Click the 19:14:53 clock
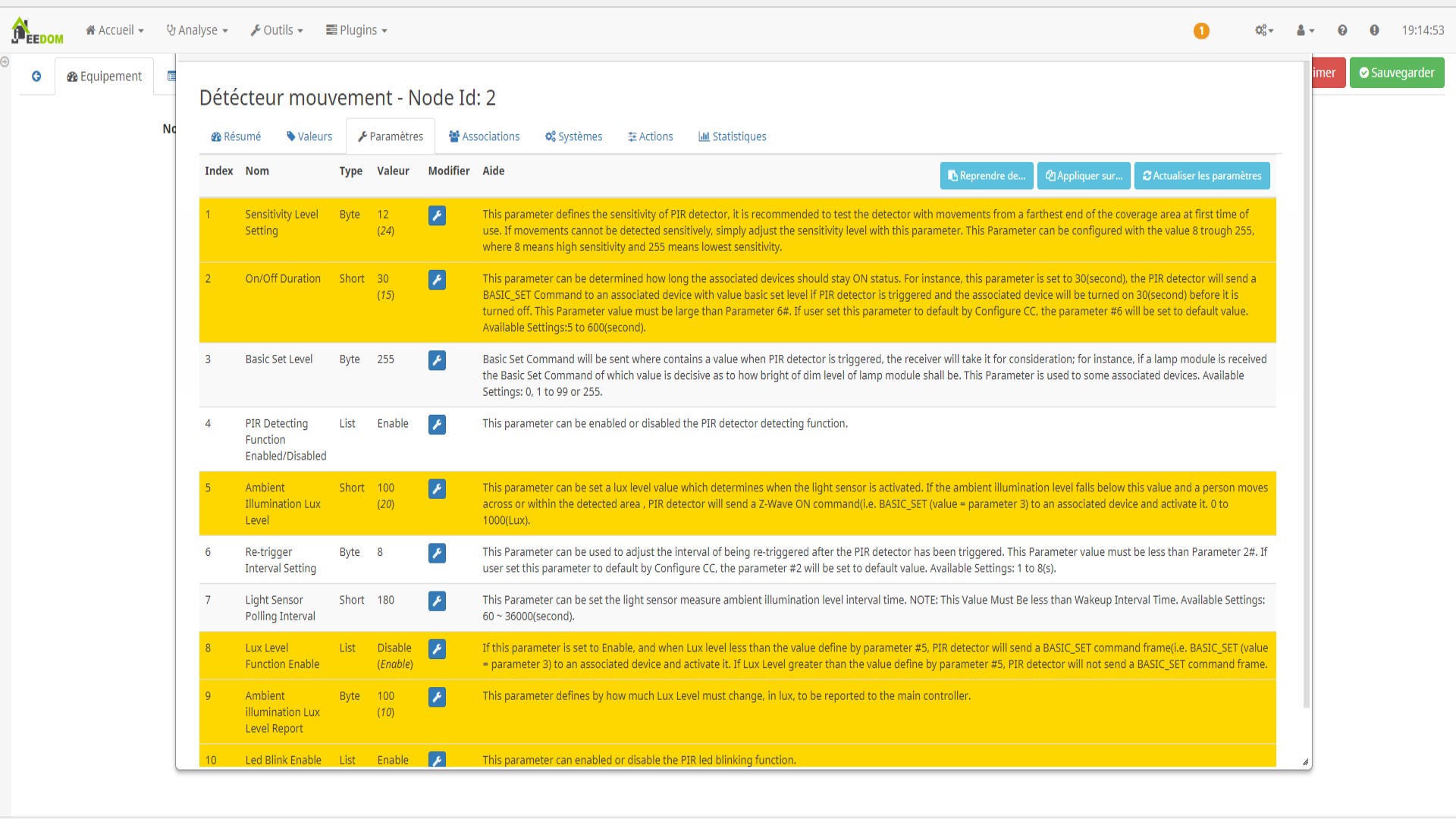Screen dimensions: 1456x819 [x=1423, y=30]
